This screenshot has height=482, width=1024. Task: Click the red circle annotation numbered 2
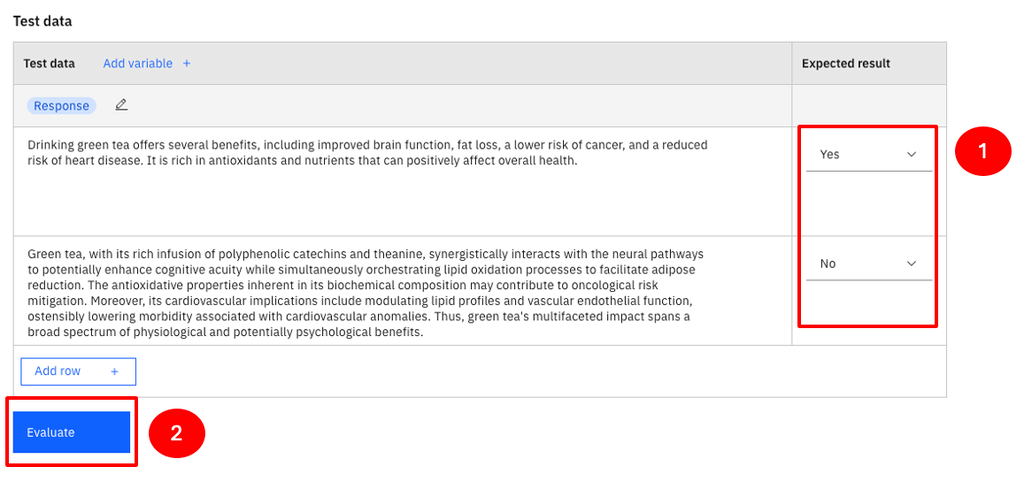(176, 433)
